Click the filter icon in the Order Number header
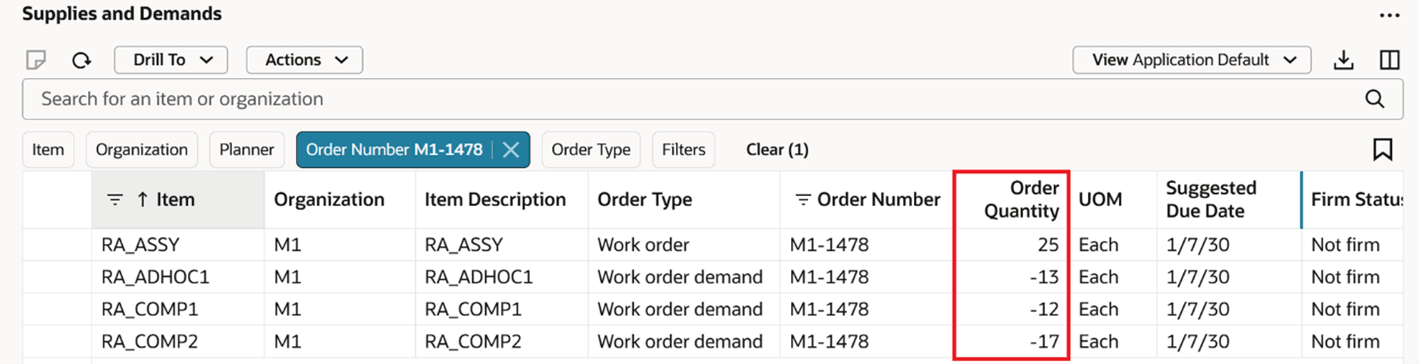1419x364 pixels. point(802,200)
